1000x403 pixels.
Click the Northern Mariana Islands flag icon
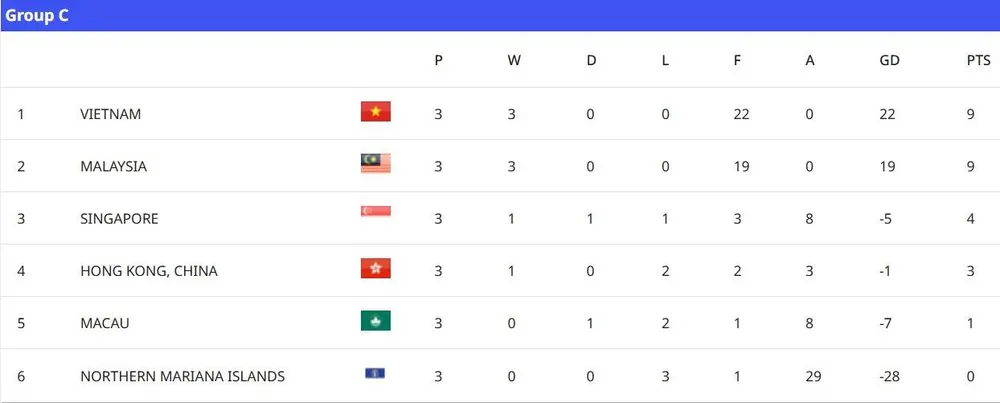pyautogui.click(x=376, y=374)
